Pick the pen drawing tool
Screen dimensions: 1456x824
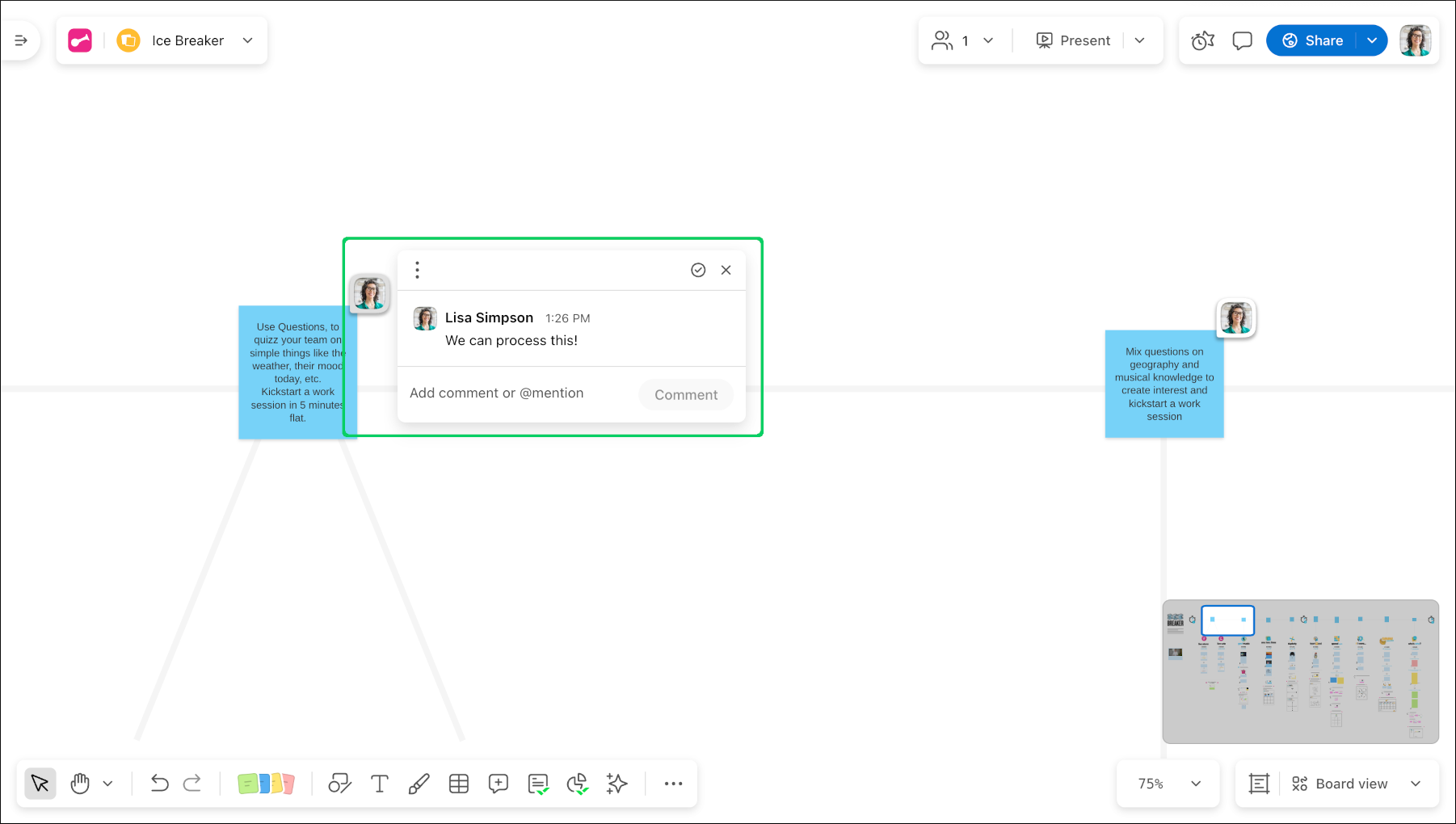click(x=419, y=784)
